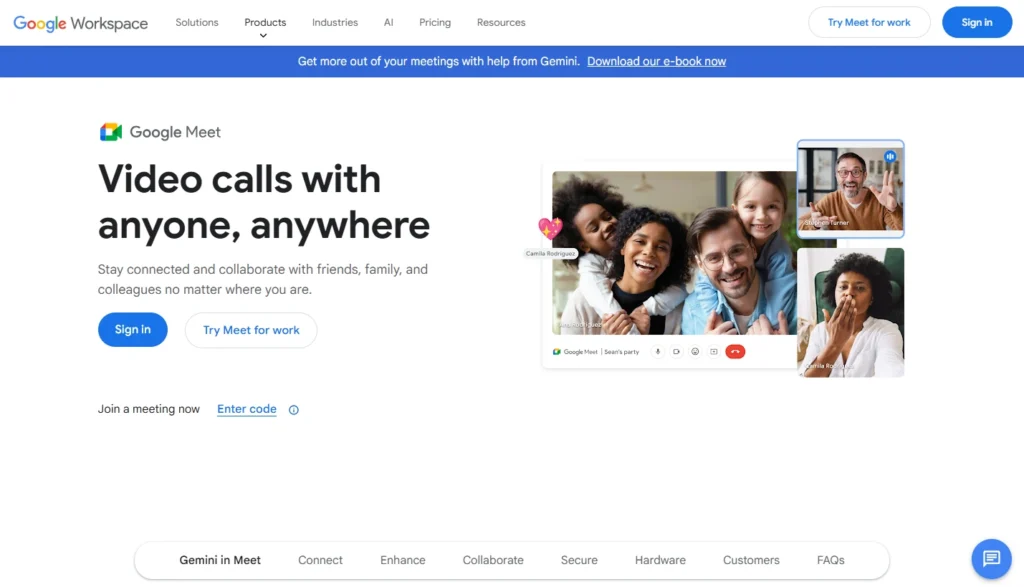Turn off the camera in the Meet call
This screenshot has height=587, width=1024.
676,351
